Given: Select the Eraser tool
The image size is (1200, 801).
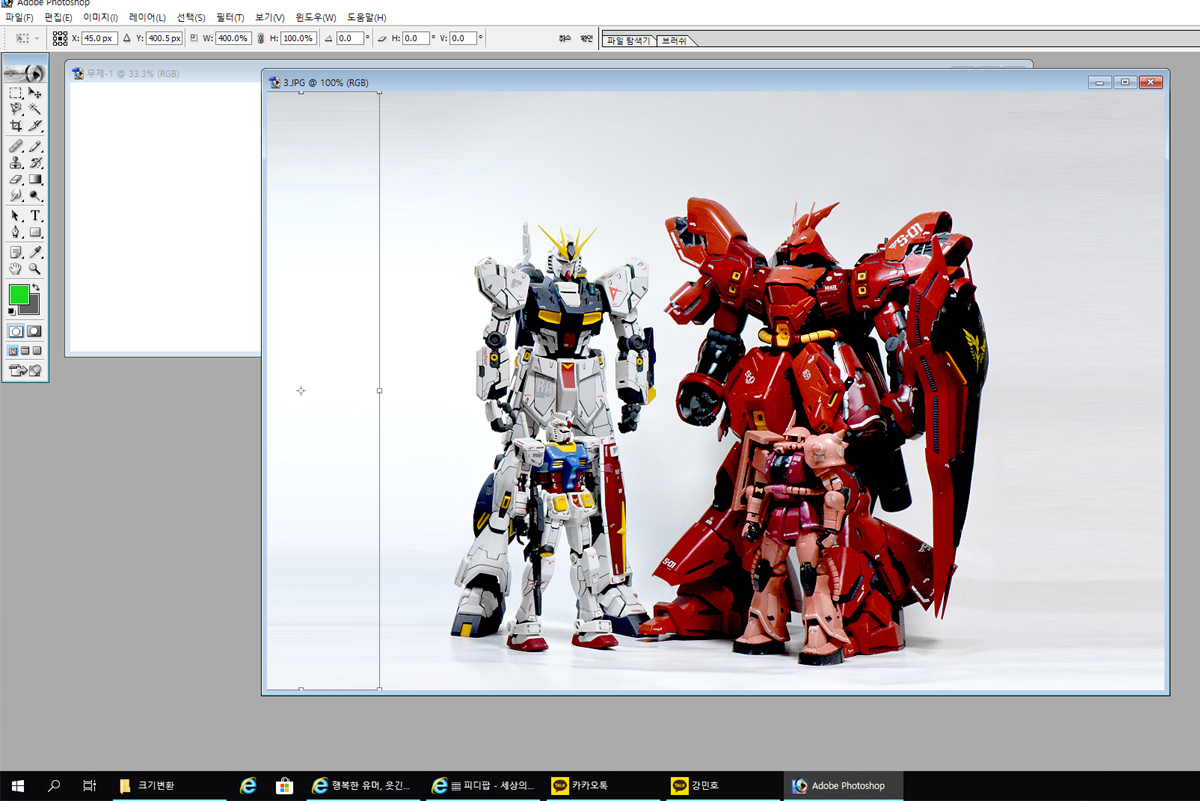Looking at the screenshot, I should (16, 179).
